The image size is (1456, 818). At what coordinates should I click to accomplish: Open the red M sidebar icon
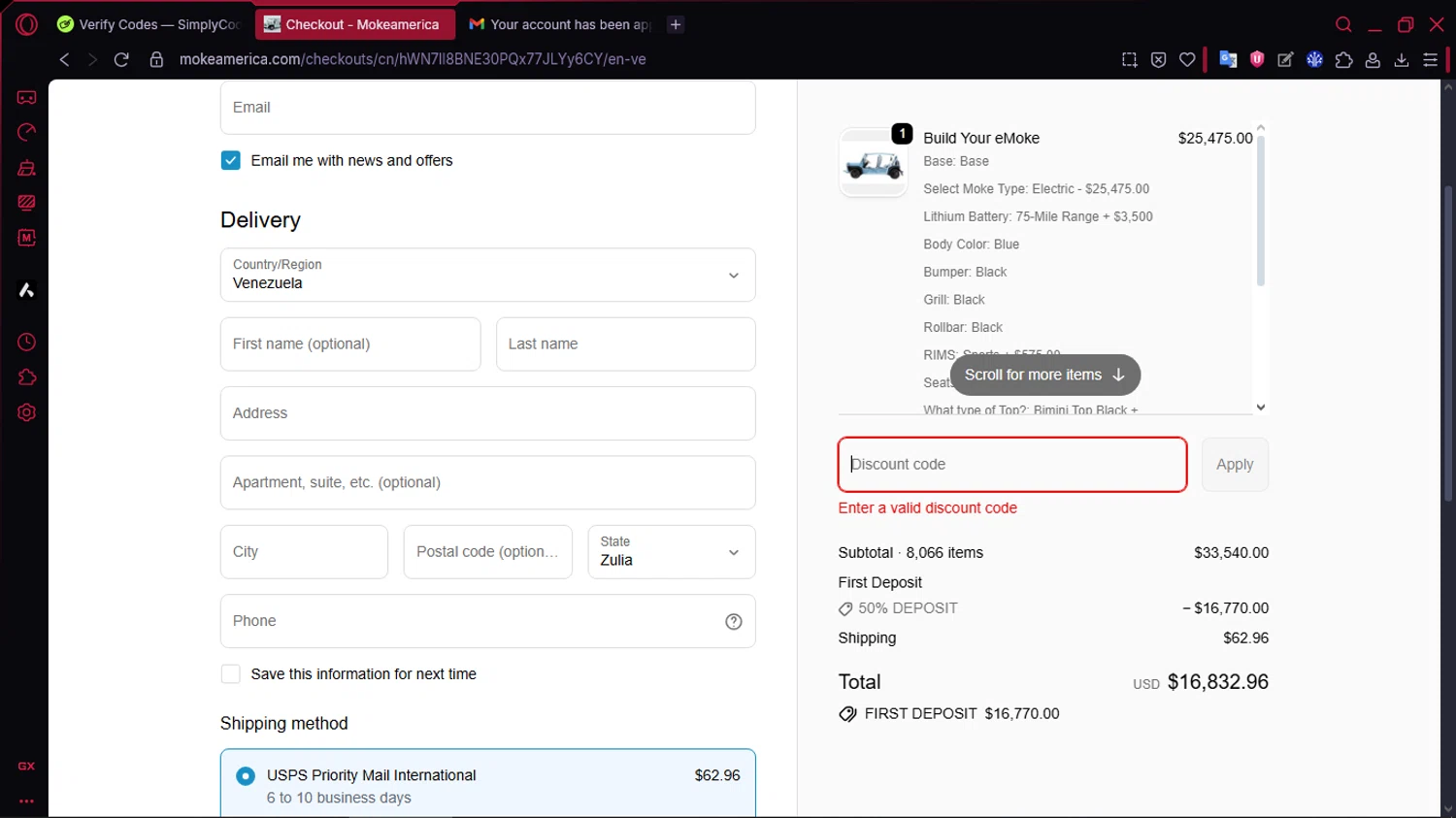26,238
